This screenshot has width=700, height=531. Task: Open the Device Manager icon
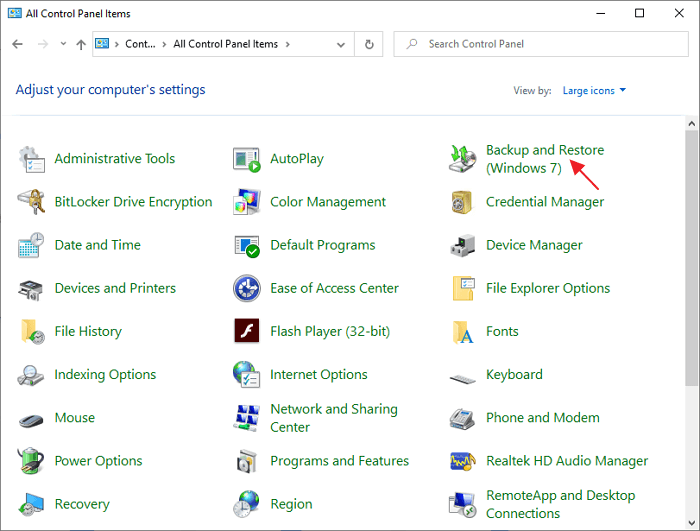462,245
